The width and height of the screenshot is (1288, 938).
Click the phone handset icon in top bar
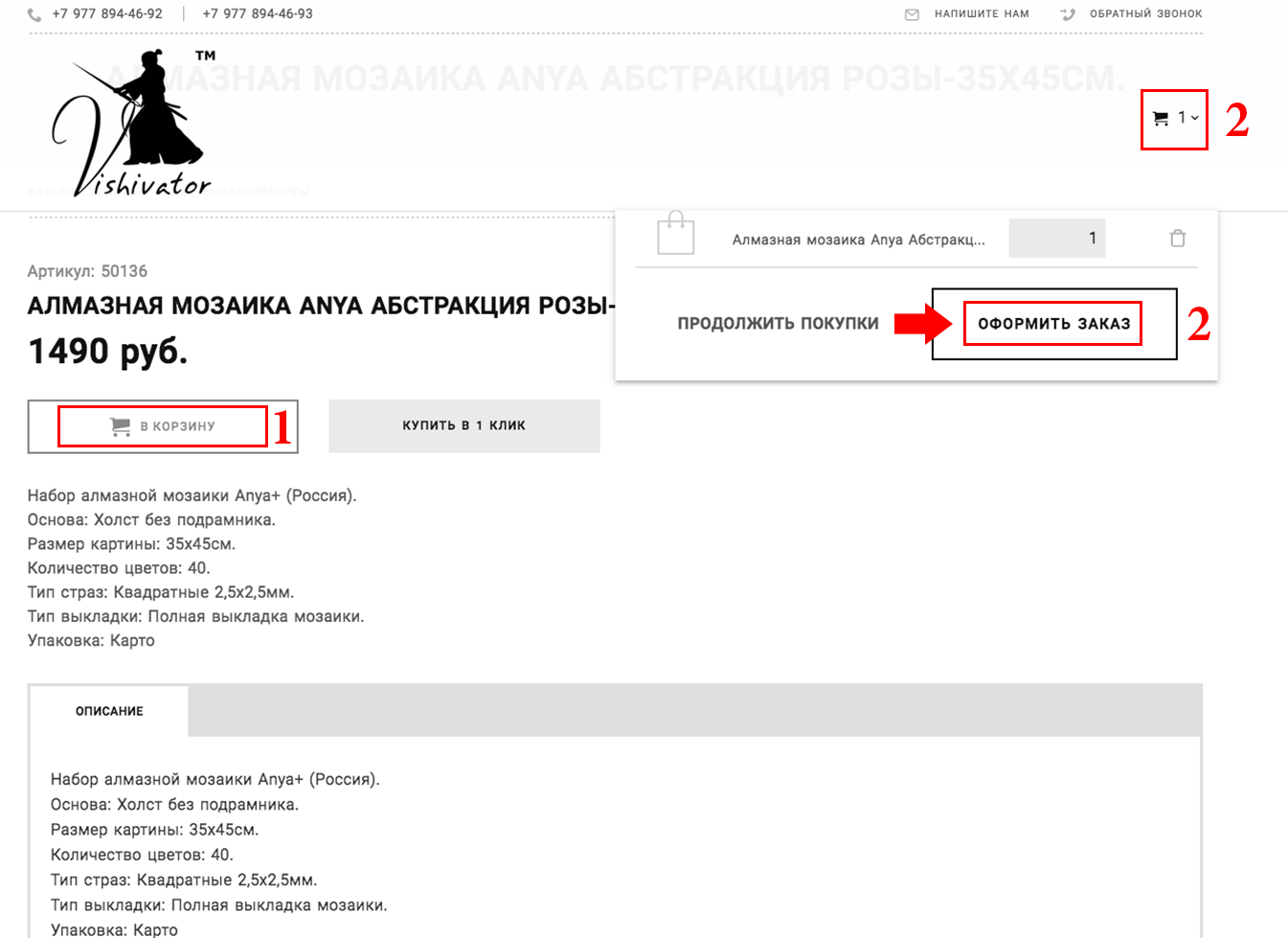tap(34, 14)
